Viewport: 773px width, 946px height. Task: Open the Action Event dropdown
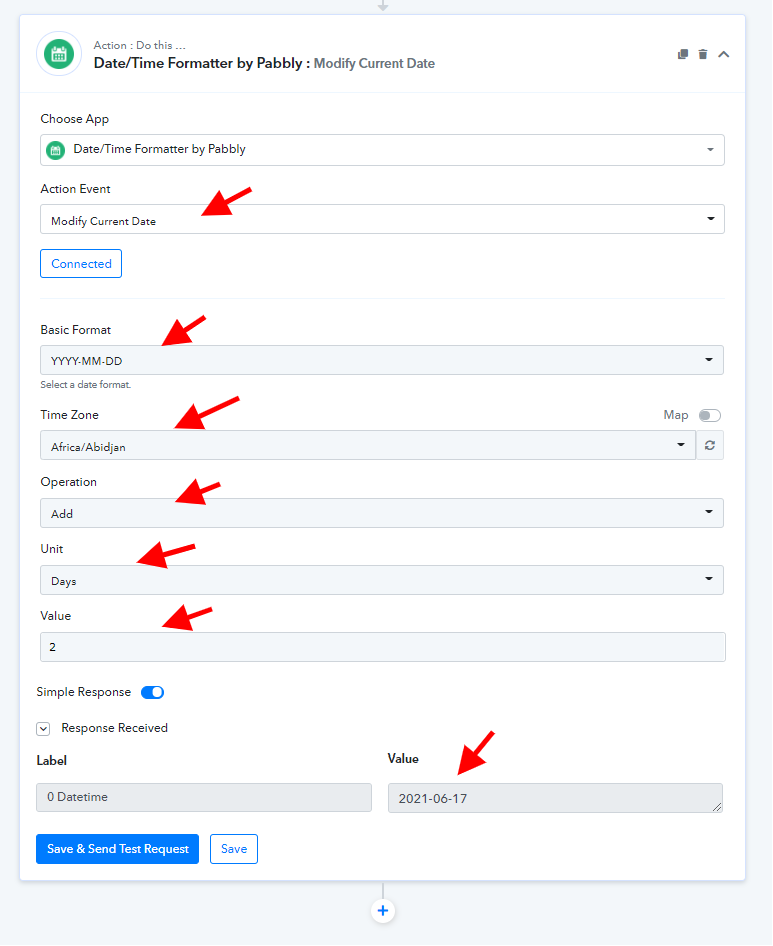382,219
